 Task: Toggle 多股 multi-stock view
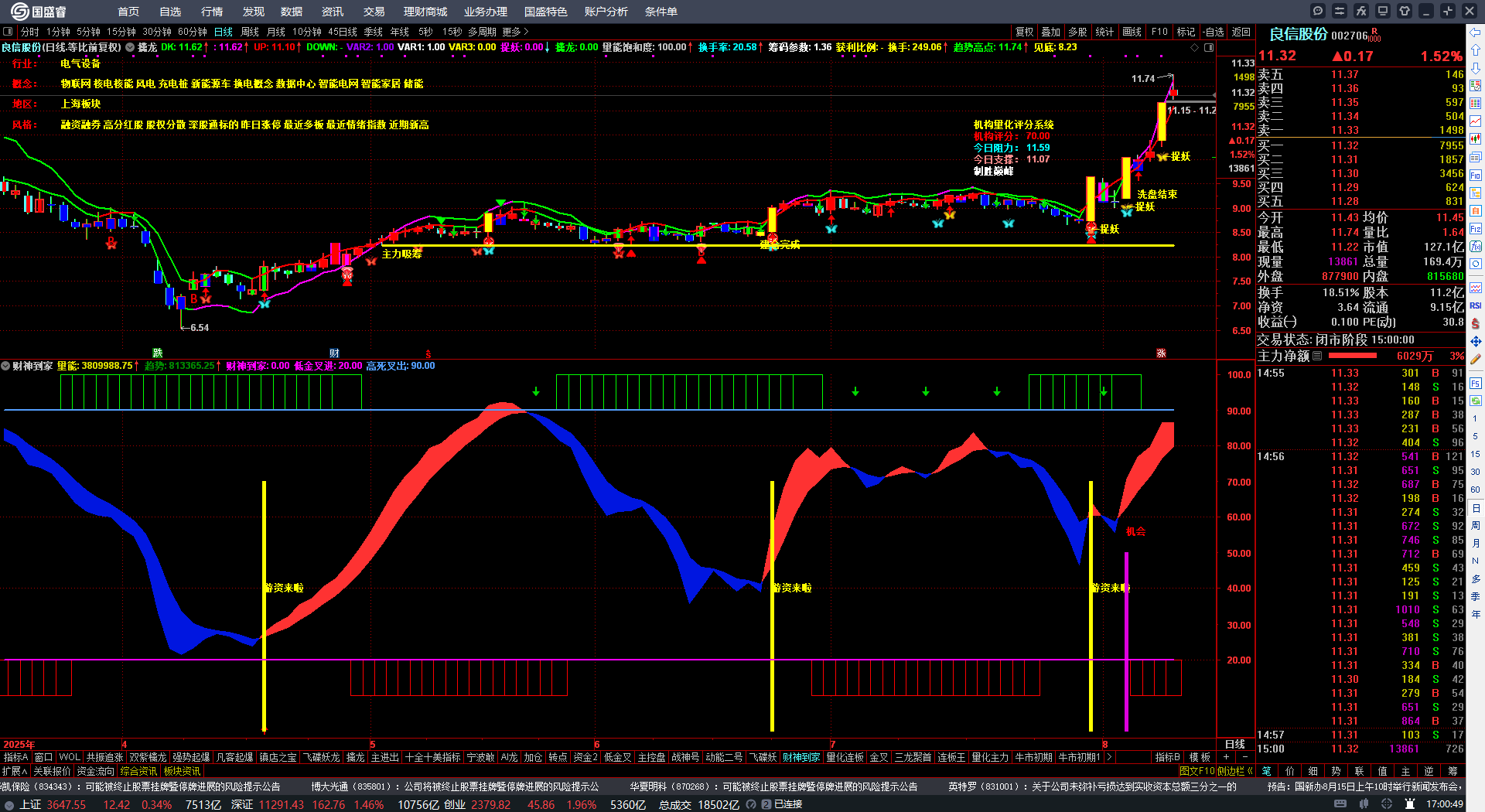pos(1077,32)
